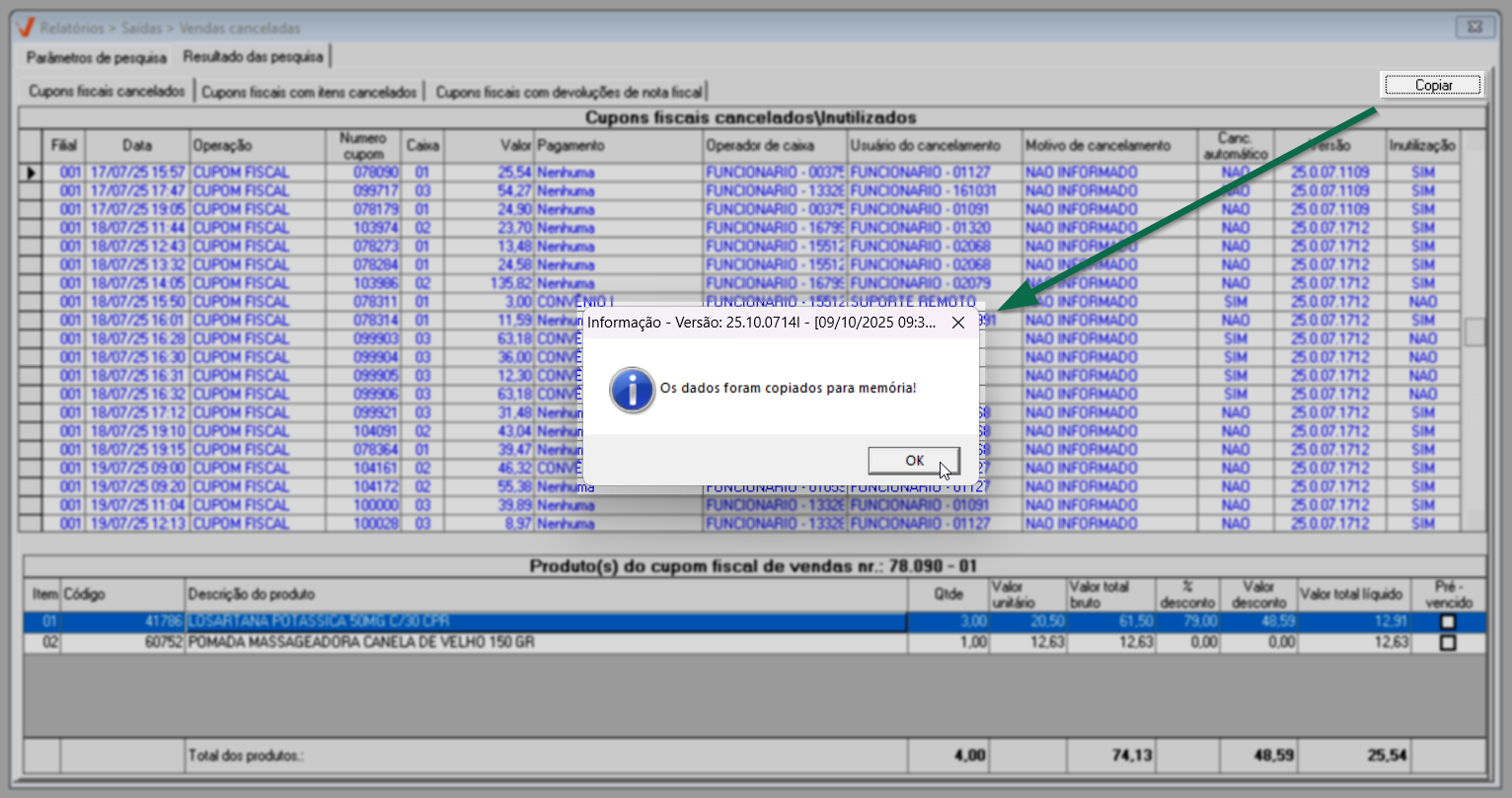Select coupon row number 099717
Viewport: 1512px width, 798px height.
[x=375, y=191]
